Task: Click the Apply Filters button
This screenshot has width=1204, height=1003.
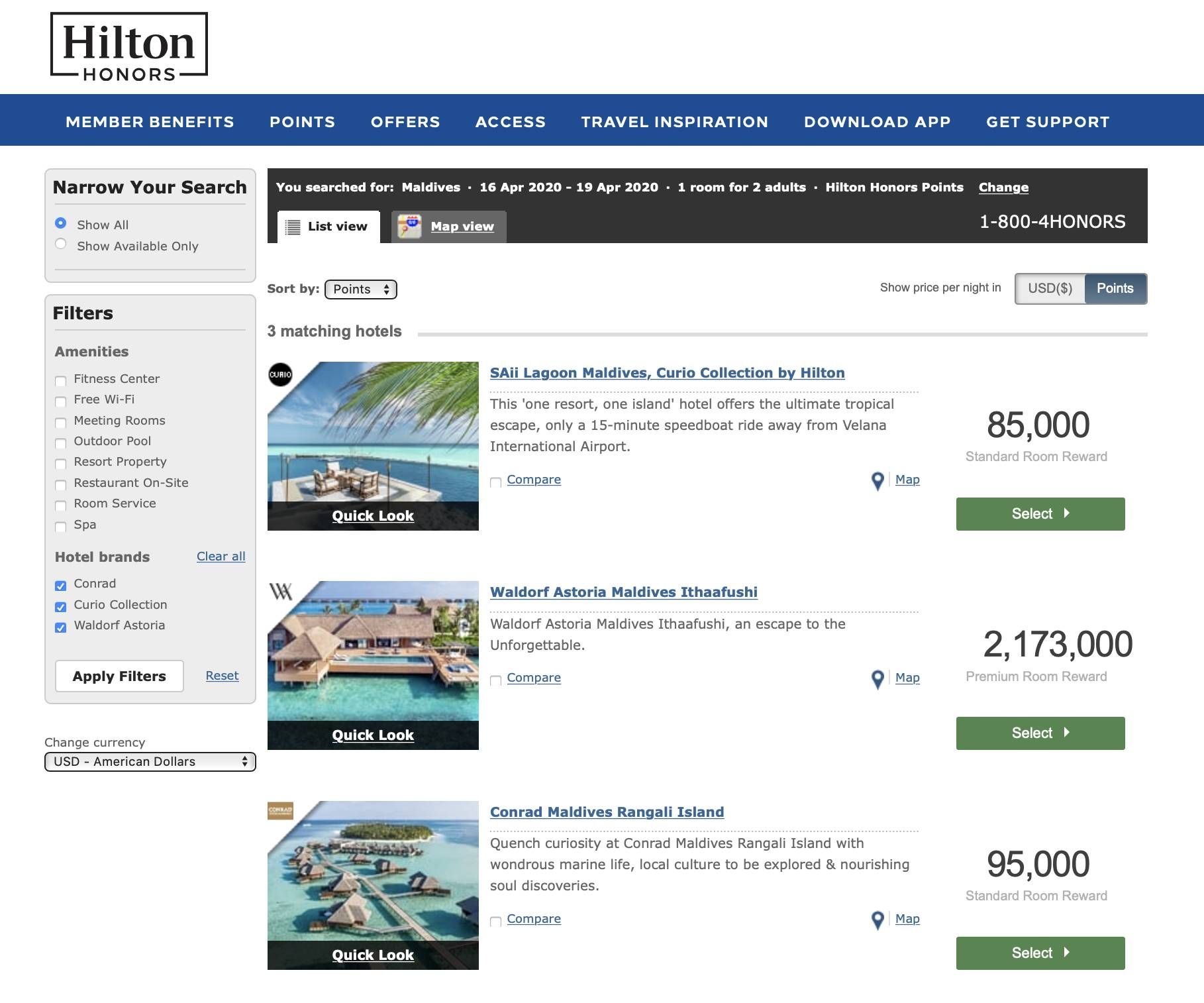Action: [119, 676]
